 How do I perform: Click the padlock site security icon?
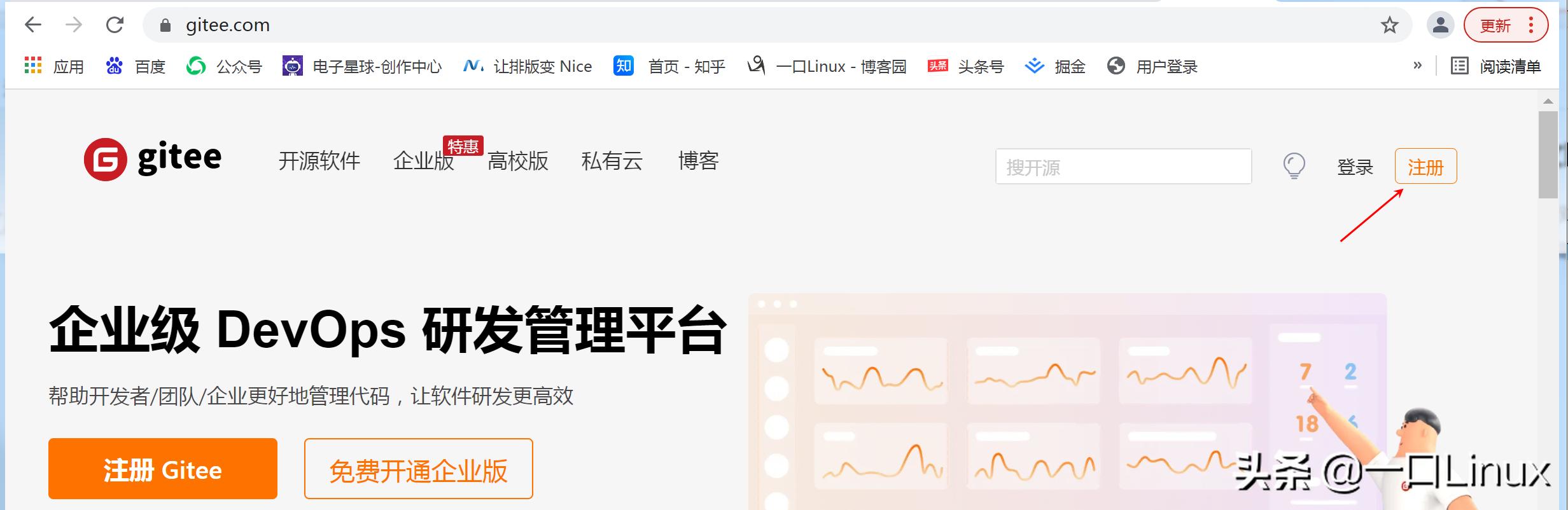point(165,25)
